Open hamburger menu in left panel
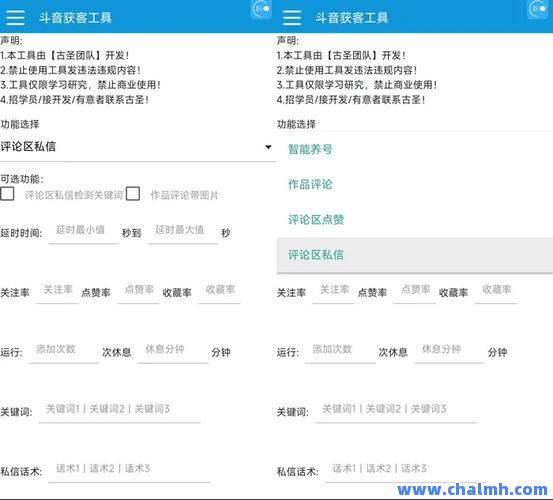553x500 pixels. (16, 17)
